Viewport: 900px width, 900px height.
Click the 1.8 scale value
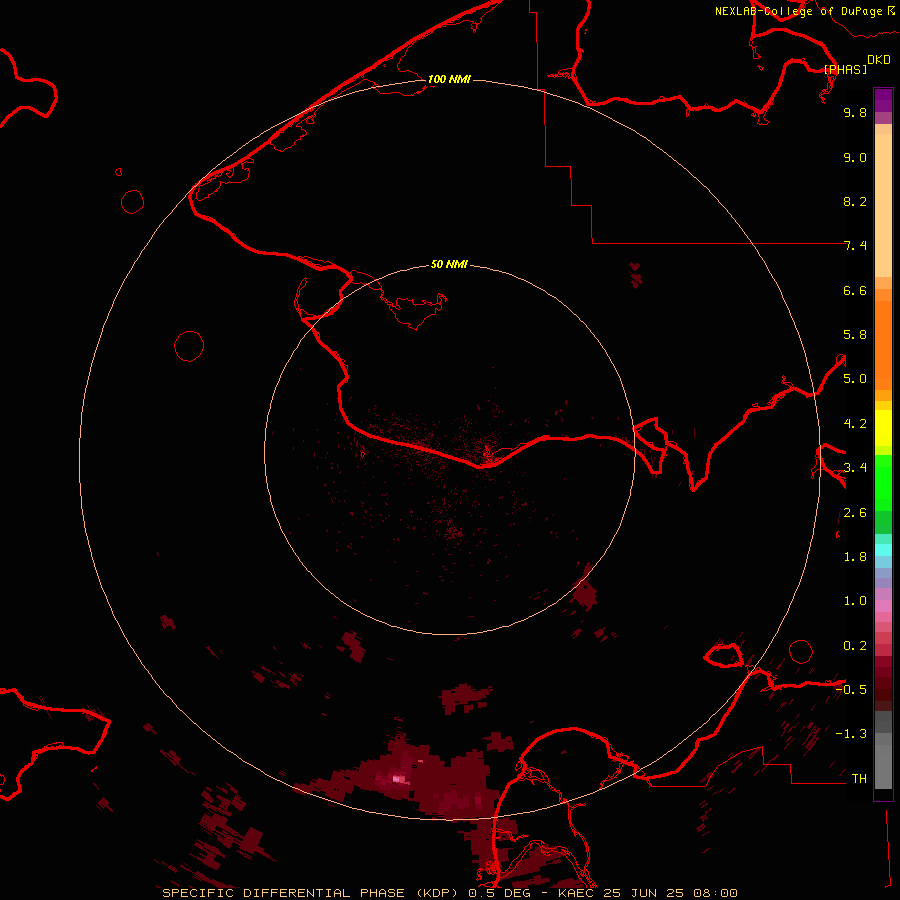click(855, 557)
